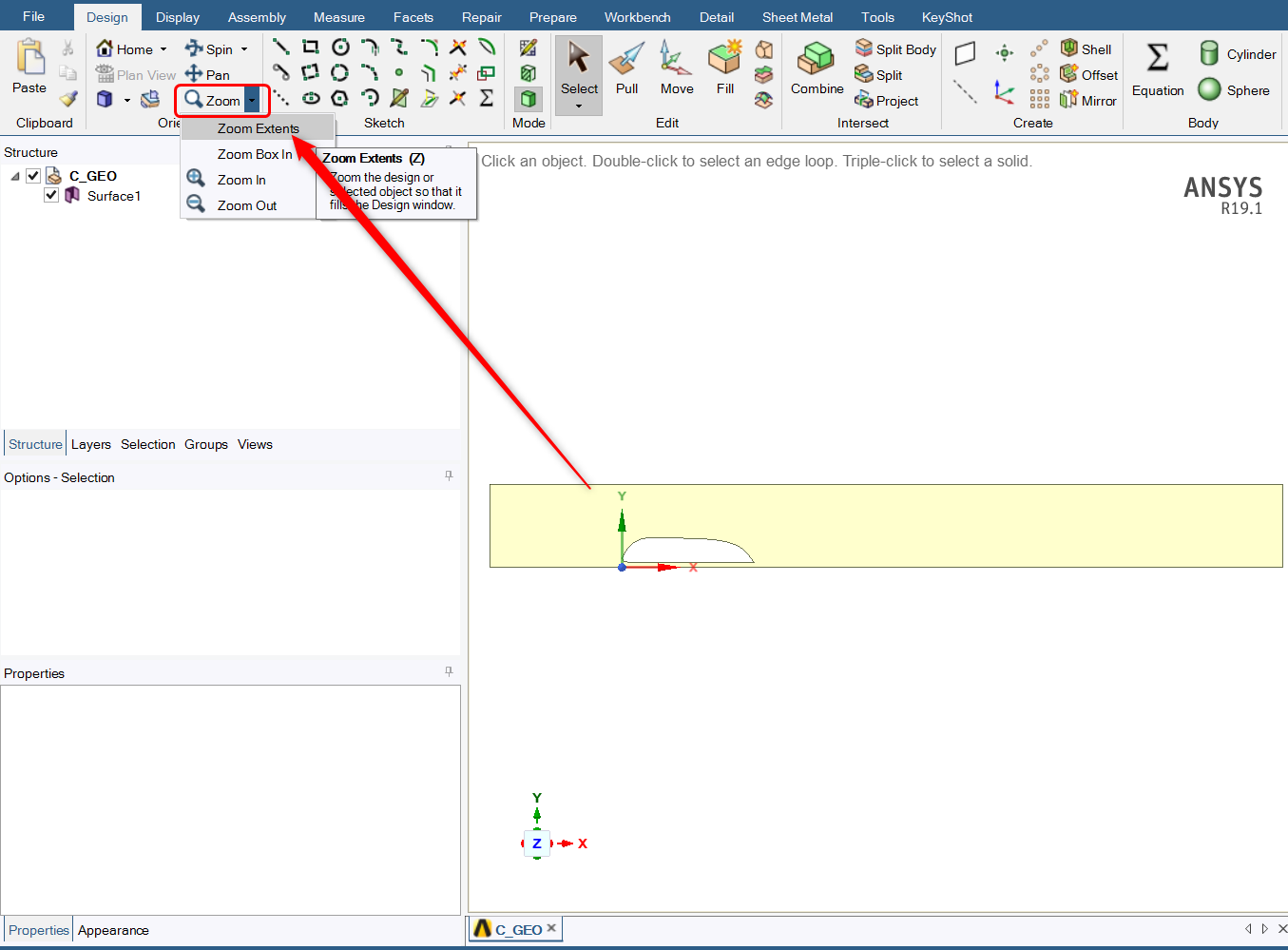The height and width of the screenshot is (950, 1288).
Task: Select the Three-Point Rectangle tool
Action: (x=310, y=72)
